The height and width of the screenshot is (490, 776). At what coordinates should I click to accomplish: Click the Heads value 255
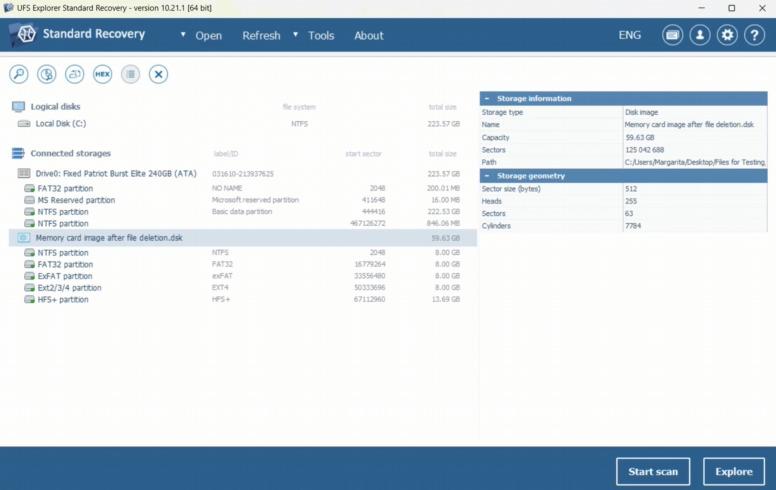[631, 201]
